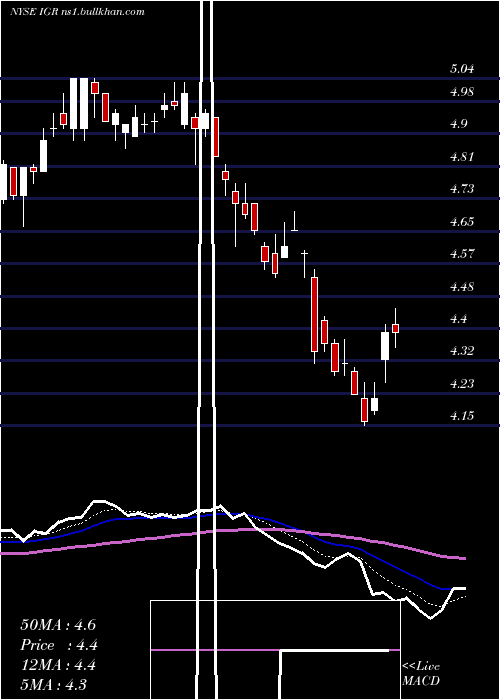Click the 12MA : 4.4 readout
The height and width of the screenshot is (700, 500).
click(x=59, y=665)
